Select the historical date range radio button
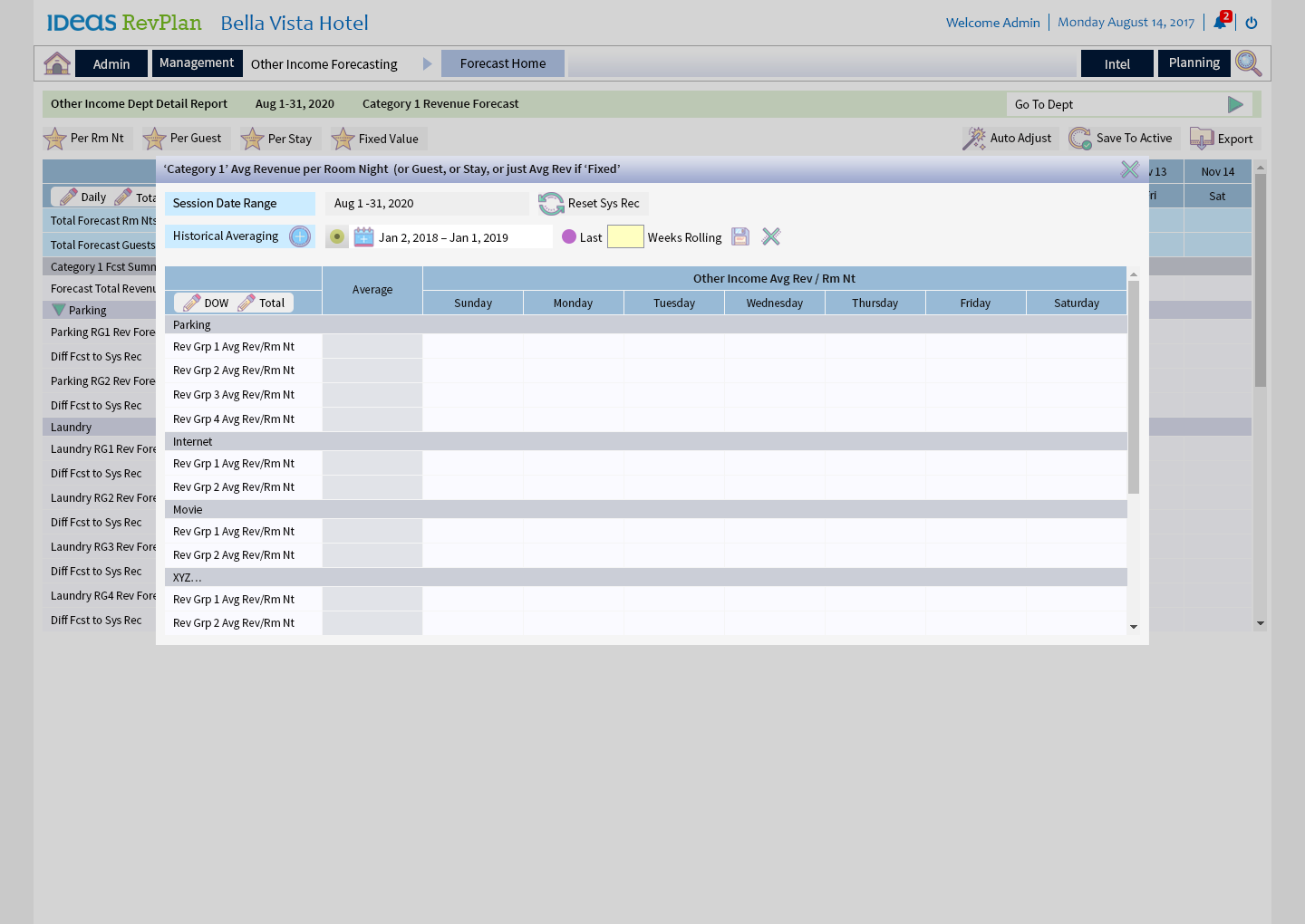This screenshot has width=1305, height=924. 337,237
